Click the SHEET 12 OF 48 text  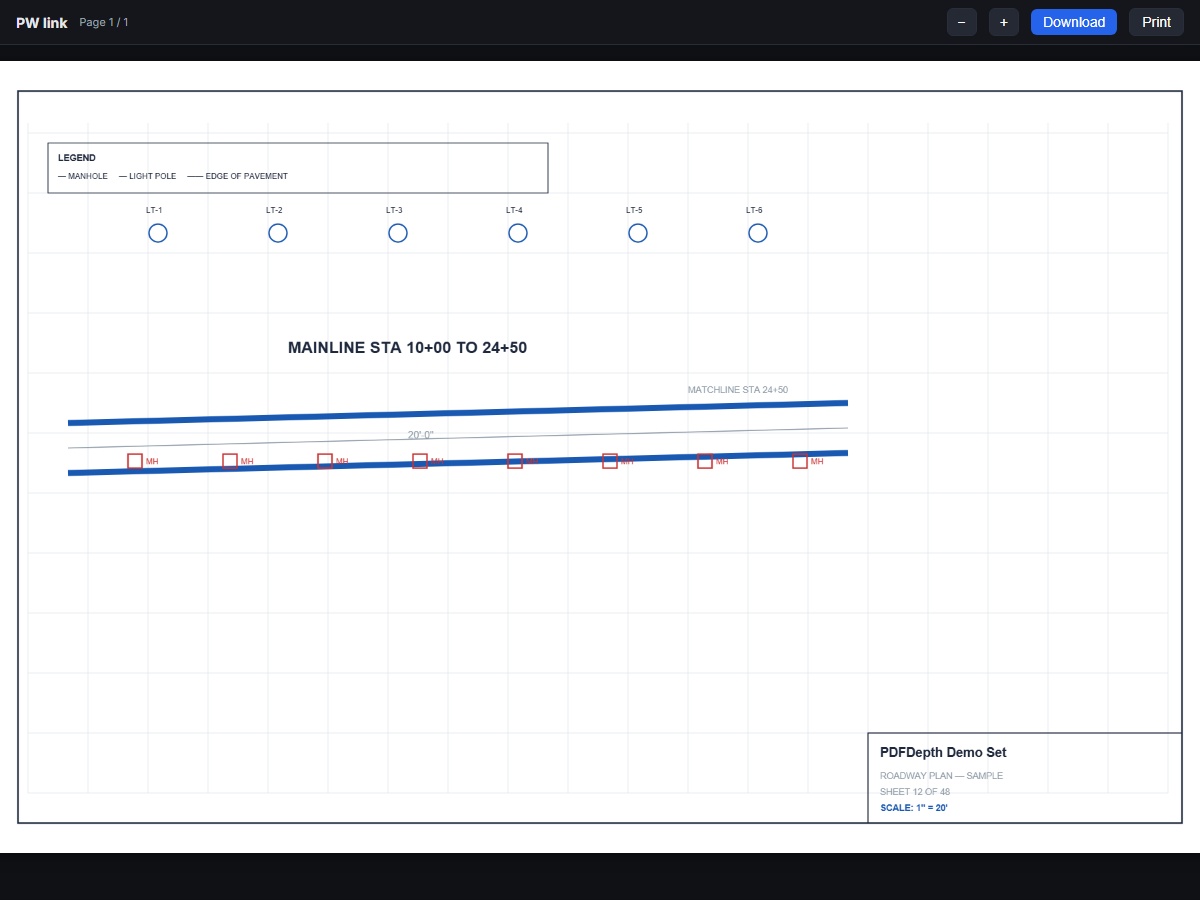[x=915, y=792]
